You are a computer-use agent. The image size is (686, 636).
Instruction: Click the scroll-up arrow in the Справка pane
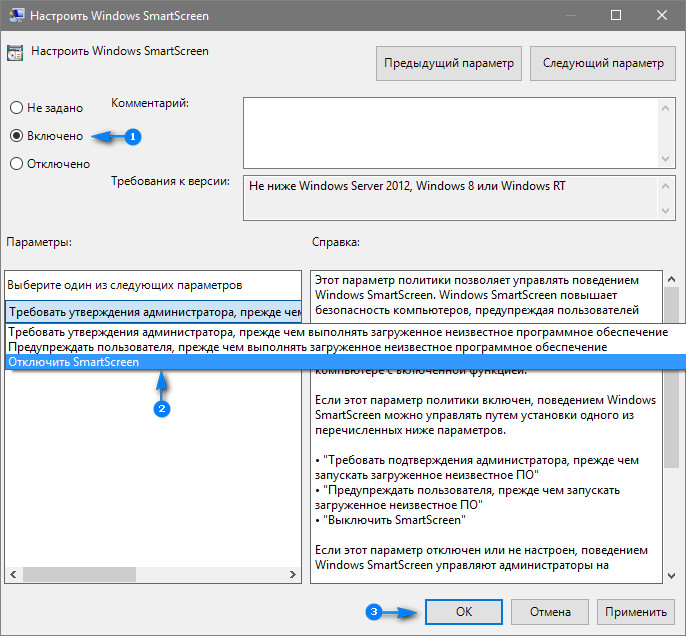pos(671,280)
